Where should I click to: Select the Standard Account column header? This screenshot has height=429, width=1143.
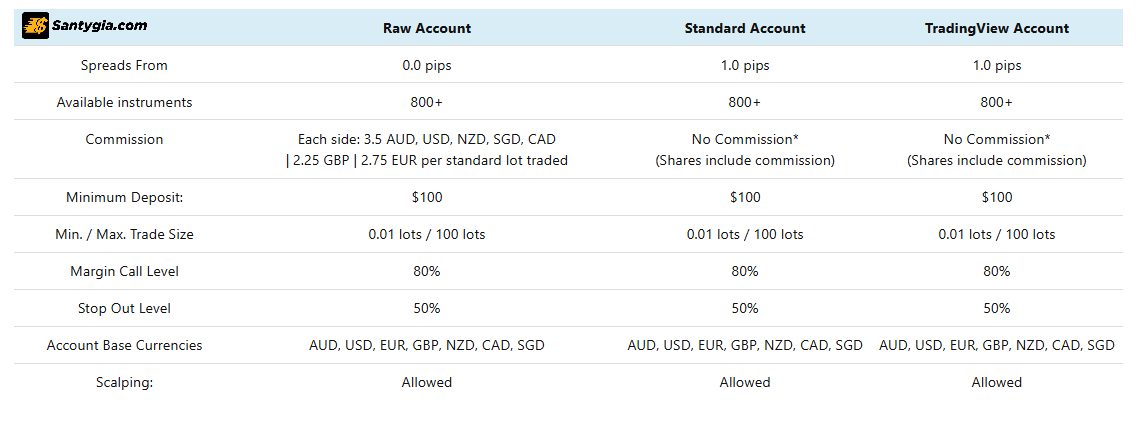745,28
